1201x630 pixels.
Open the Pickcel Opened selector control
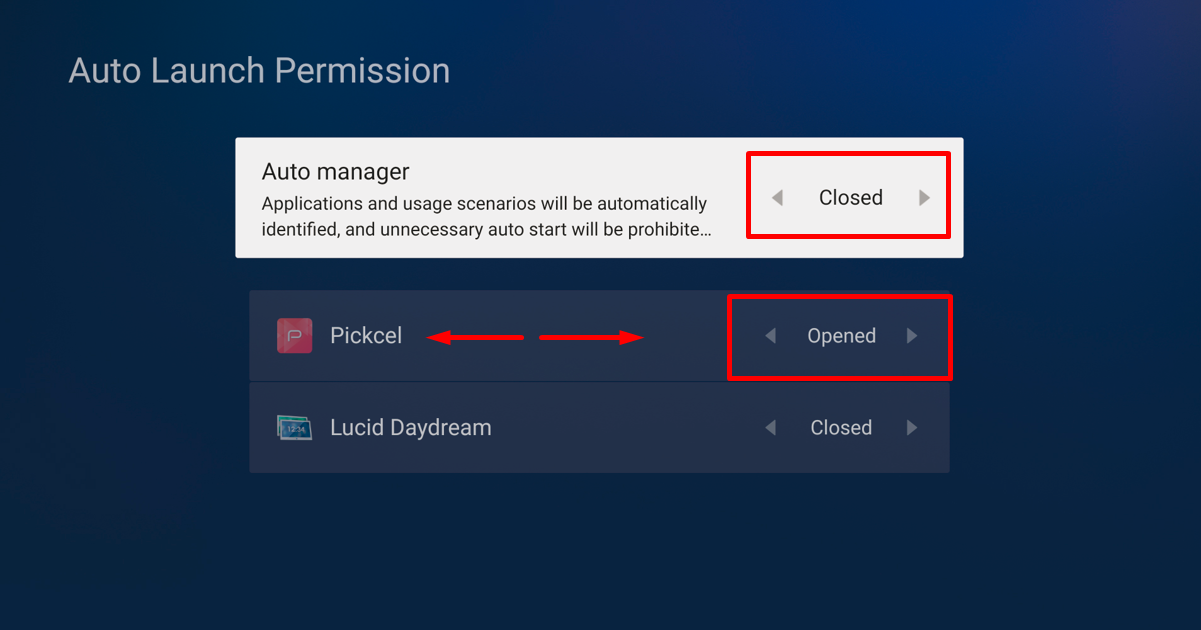841,336
